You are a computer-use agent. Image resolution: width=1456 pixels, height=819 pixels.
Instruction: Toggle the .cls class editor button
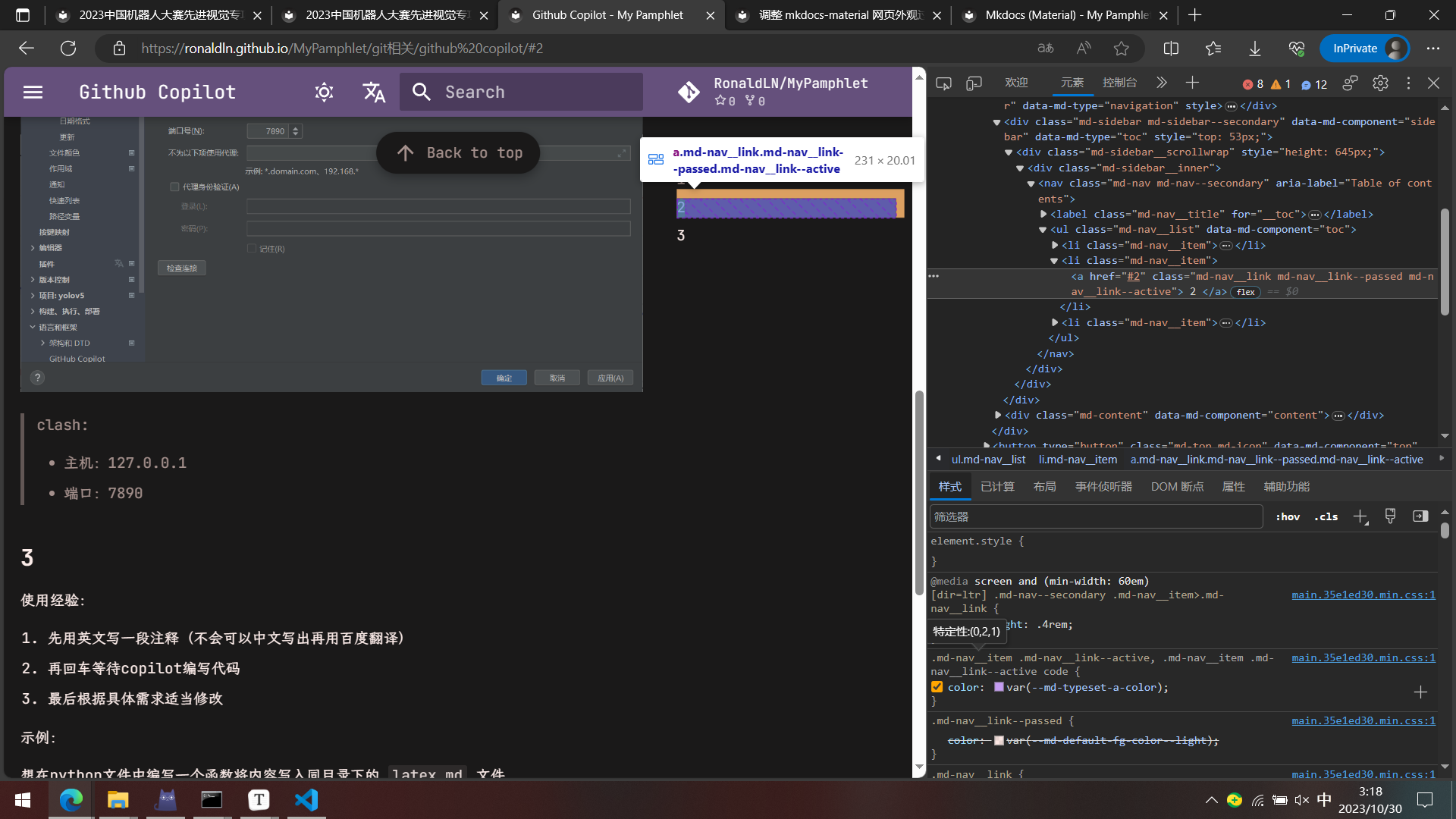(1326, 517)
